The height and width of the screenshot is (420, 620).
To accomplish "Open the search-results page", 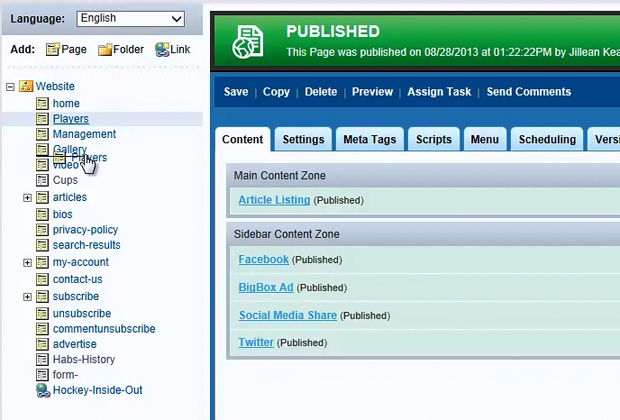I will [x=87, y=245].
